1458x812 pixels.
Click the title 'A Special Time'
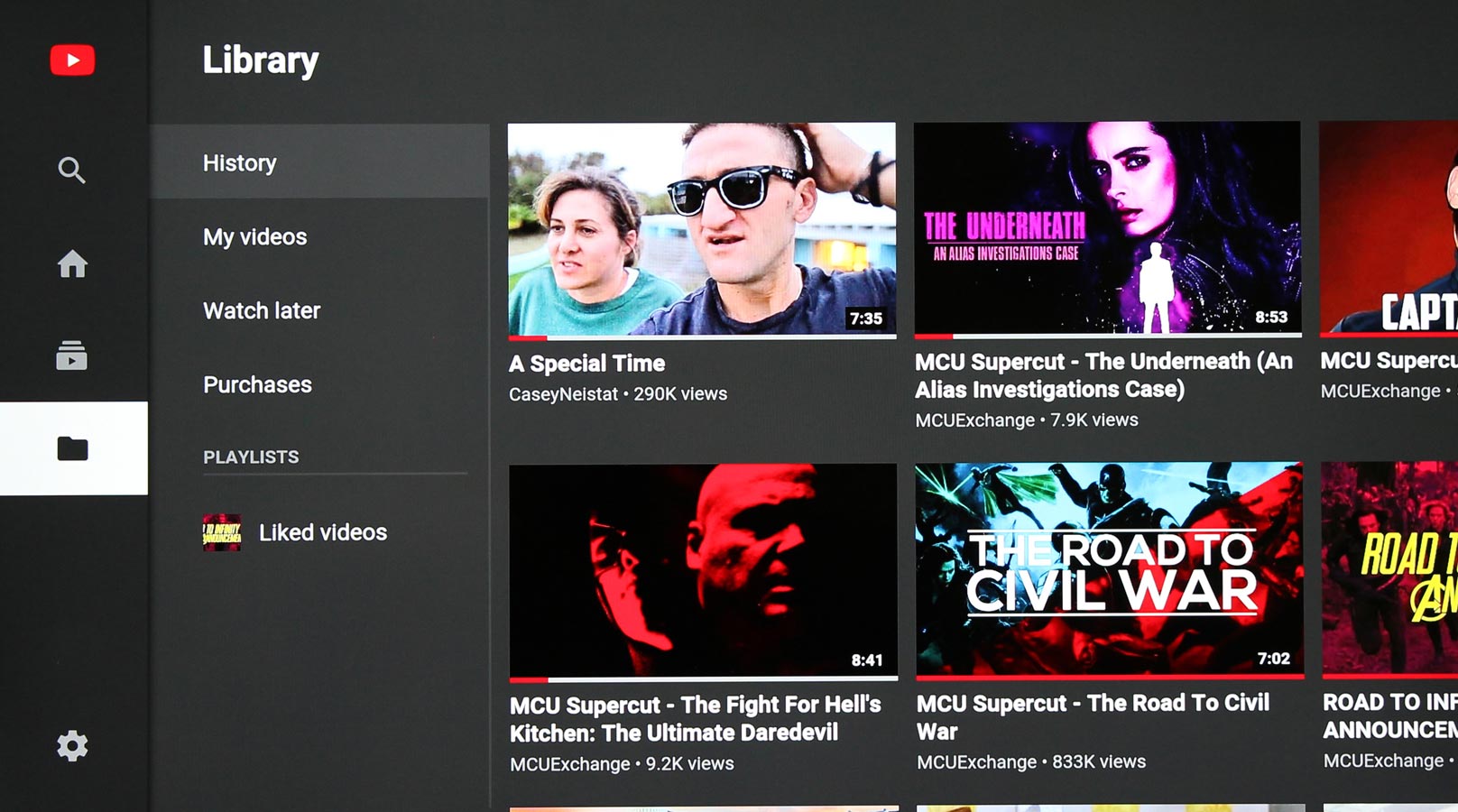point(587,364)
